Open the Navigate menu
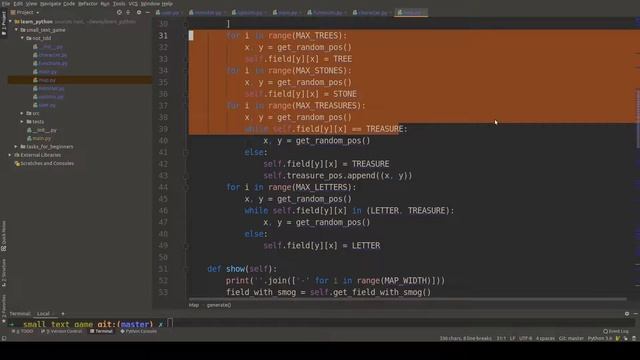 [x=50, y=4]
